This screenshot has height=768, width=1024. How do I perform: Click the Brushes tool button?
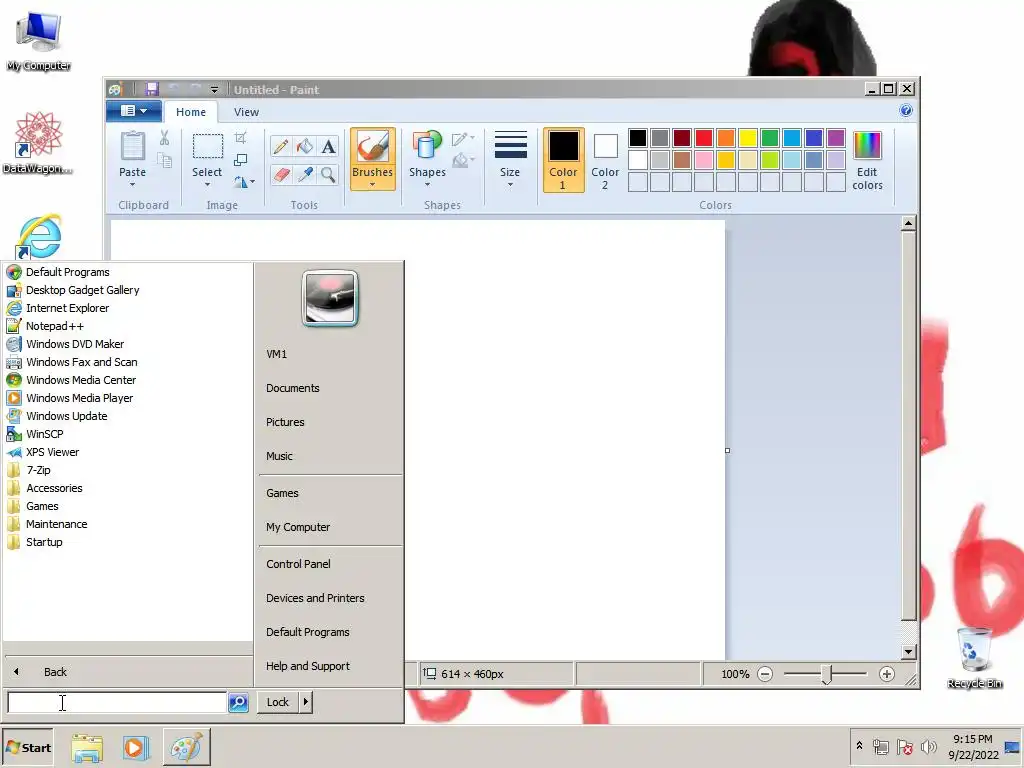(372, 159)
